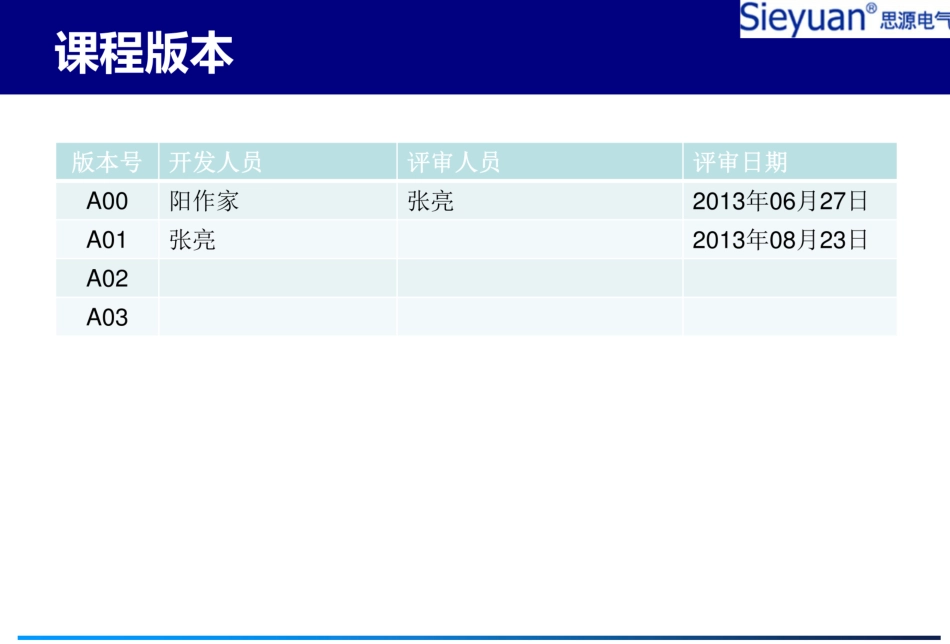Click developer 张亮 in the A01 row
The image size is (950, 644).
click(x=192, y=240)
